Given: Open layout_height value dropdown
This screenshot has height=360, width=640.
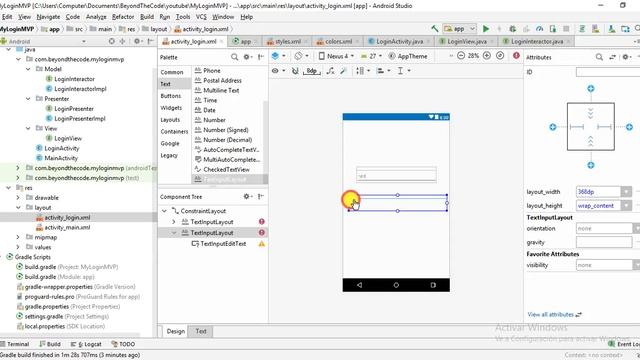Looking at the screenshot, I should (626, 205).
